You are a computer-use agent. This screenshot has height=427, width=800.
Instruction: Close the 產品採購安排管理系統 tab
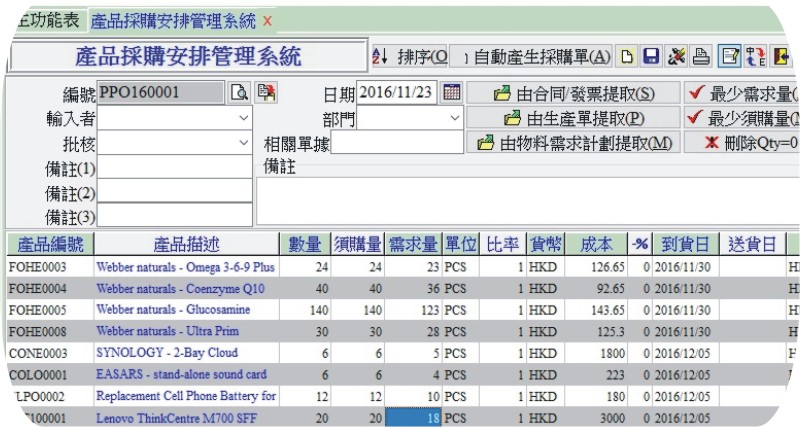point(267,21)
